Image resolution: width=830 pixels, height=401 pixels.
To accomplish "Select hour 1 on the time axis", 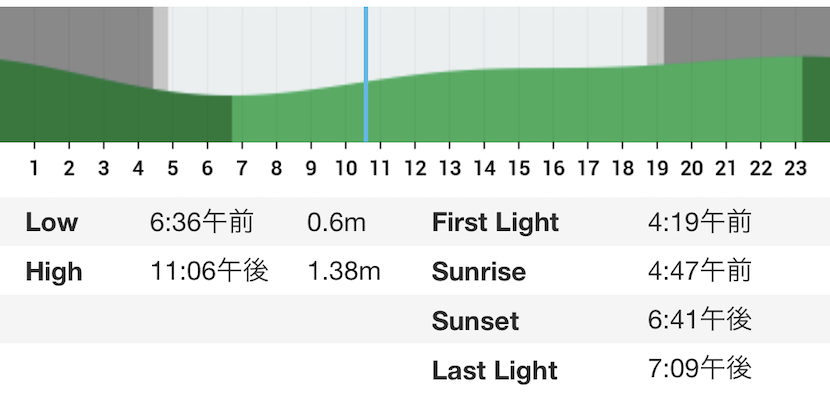I will (34, 168).
